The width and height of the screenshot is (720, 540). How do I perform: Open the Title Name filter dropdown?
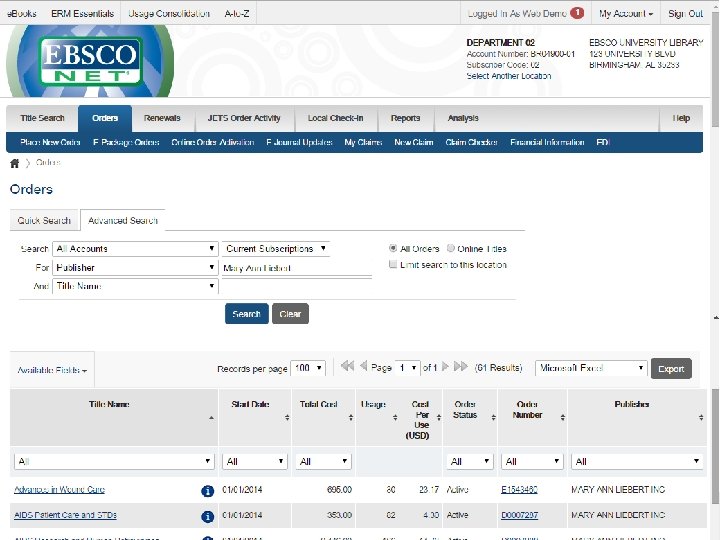point(114,461)
